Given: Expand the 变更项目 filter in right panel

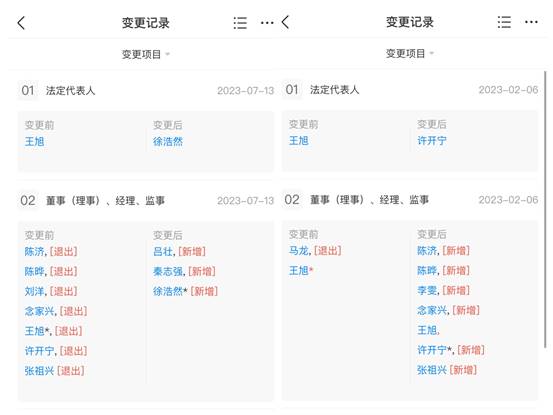Looking at the screenshot, I should 409,54.
